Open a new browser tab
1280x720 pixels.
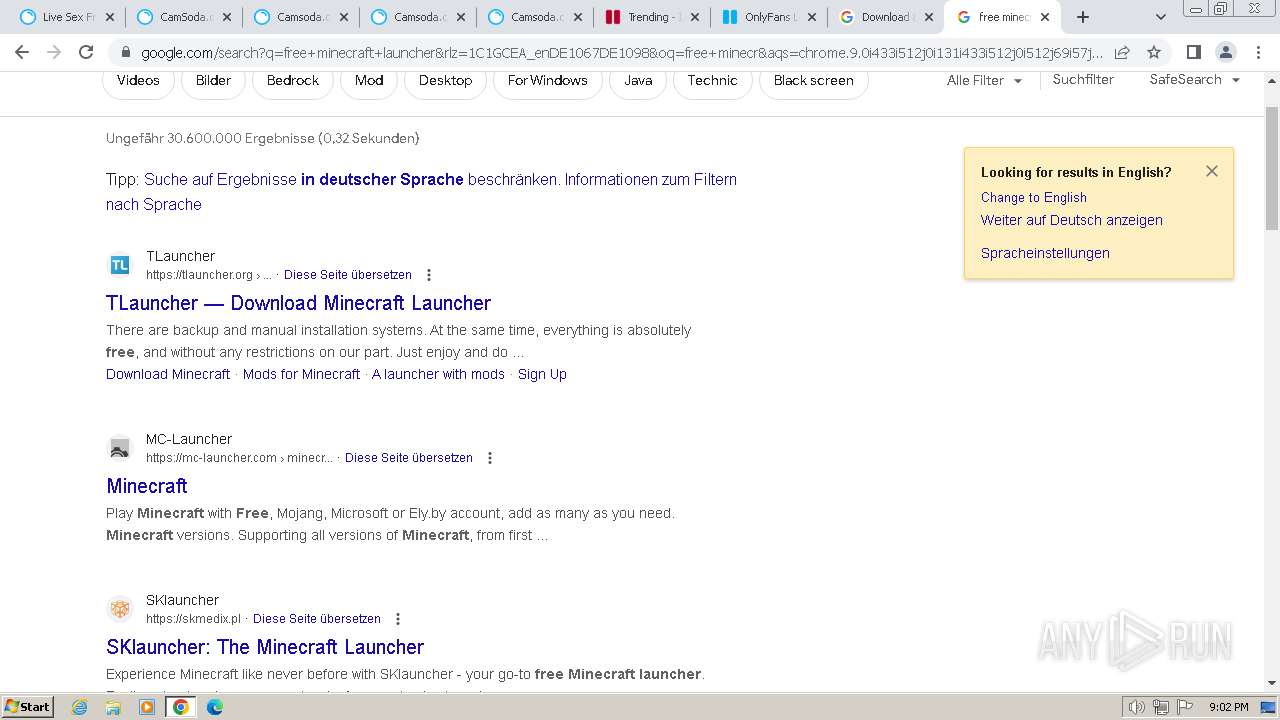(x=1082, y=17)
